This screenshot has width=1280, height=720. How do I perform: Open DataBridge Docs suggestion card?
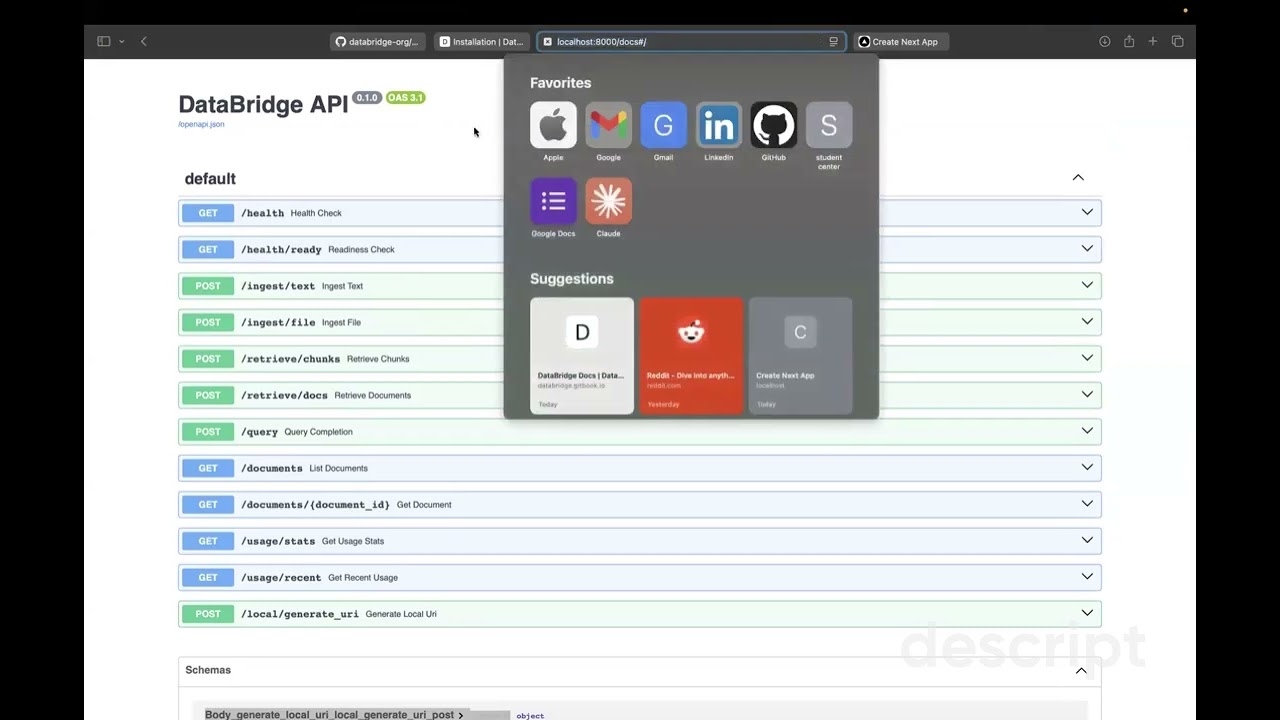pyautogui.click(x=582, y=355)
